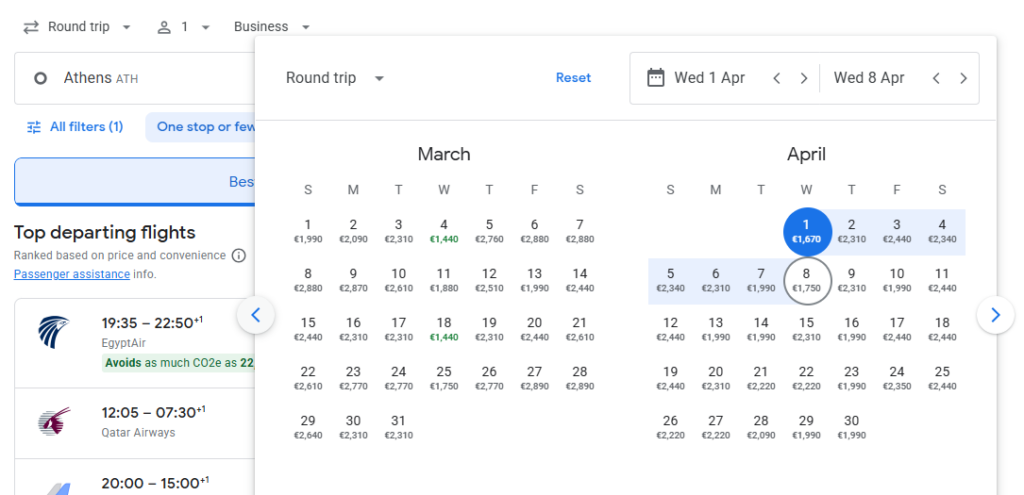Select March 11 priced €1,880
The height and width of the screenshot is (495, 1024).
(444, 281)
